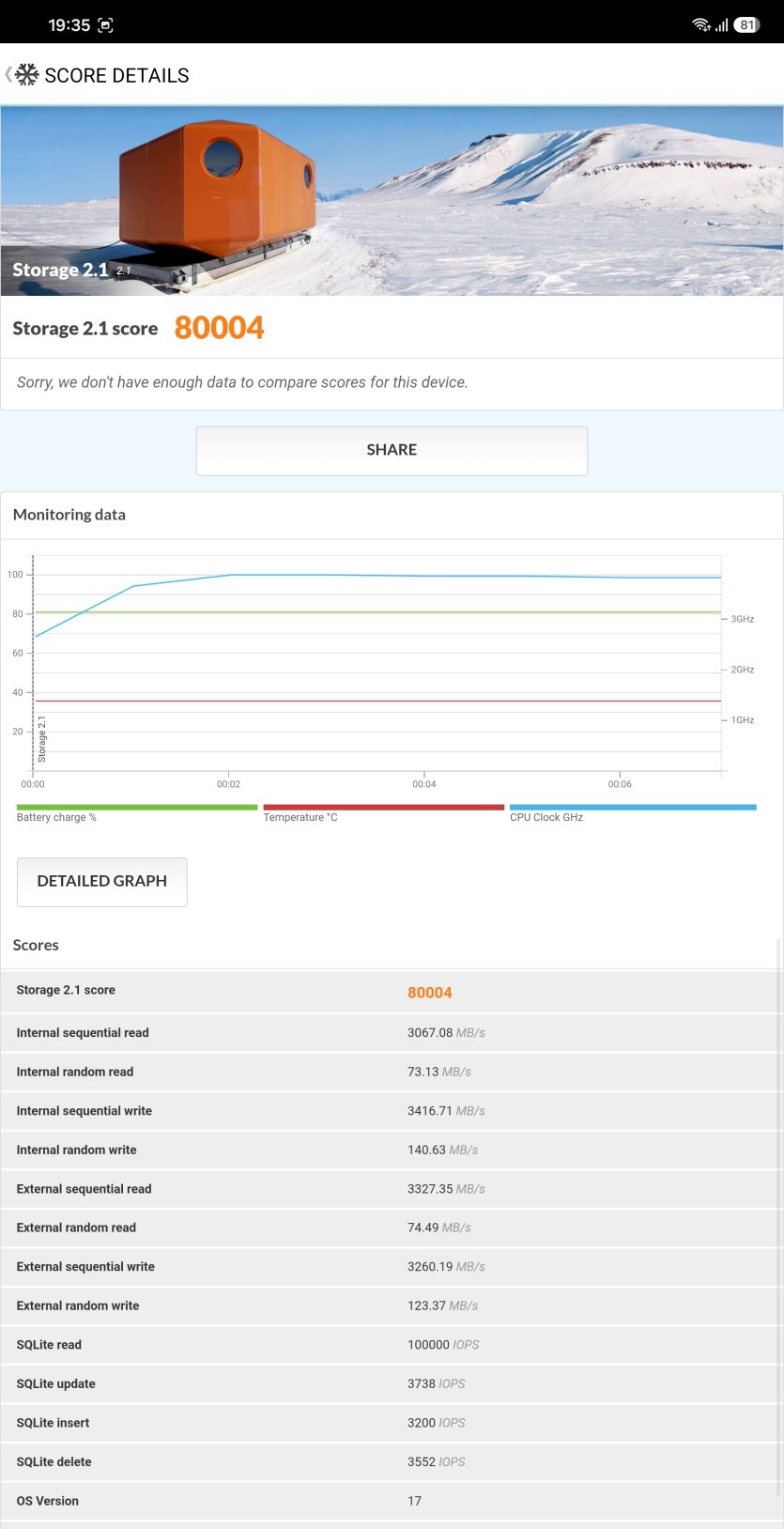Screen dimensions: 784x1529
Task: Select Internal random write row
Action: click(x=392, y=1150)
